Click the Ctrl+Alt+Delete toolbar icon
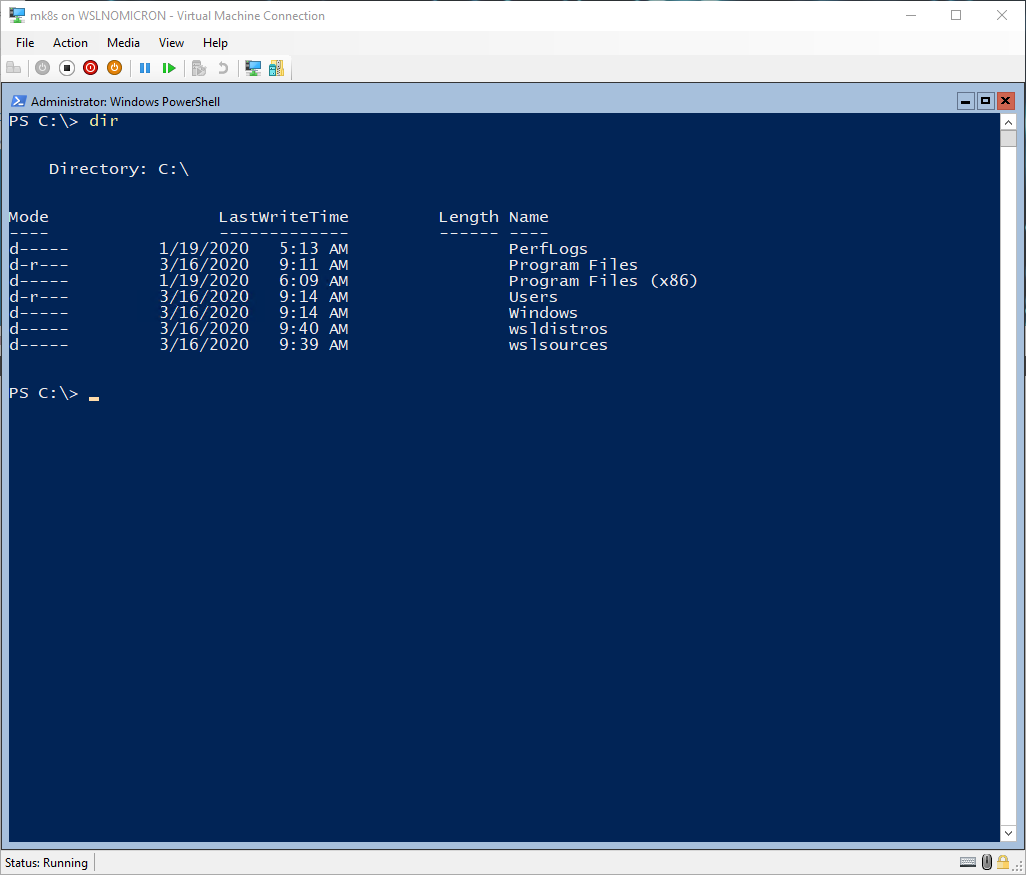This screenshot has width=1026, height=875. pyautogui.click(x=14, y=68)
